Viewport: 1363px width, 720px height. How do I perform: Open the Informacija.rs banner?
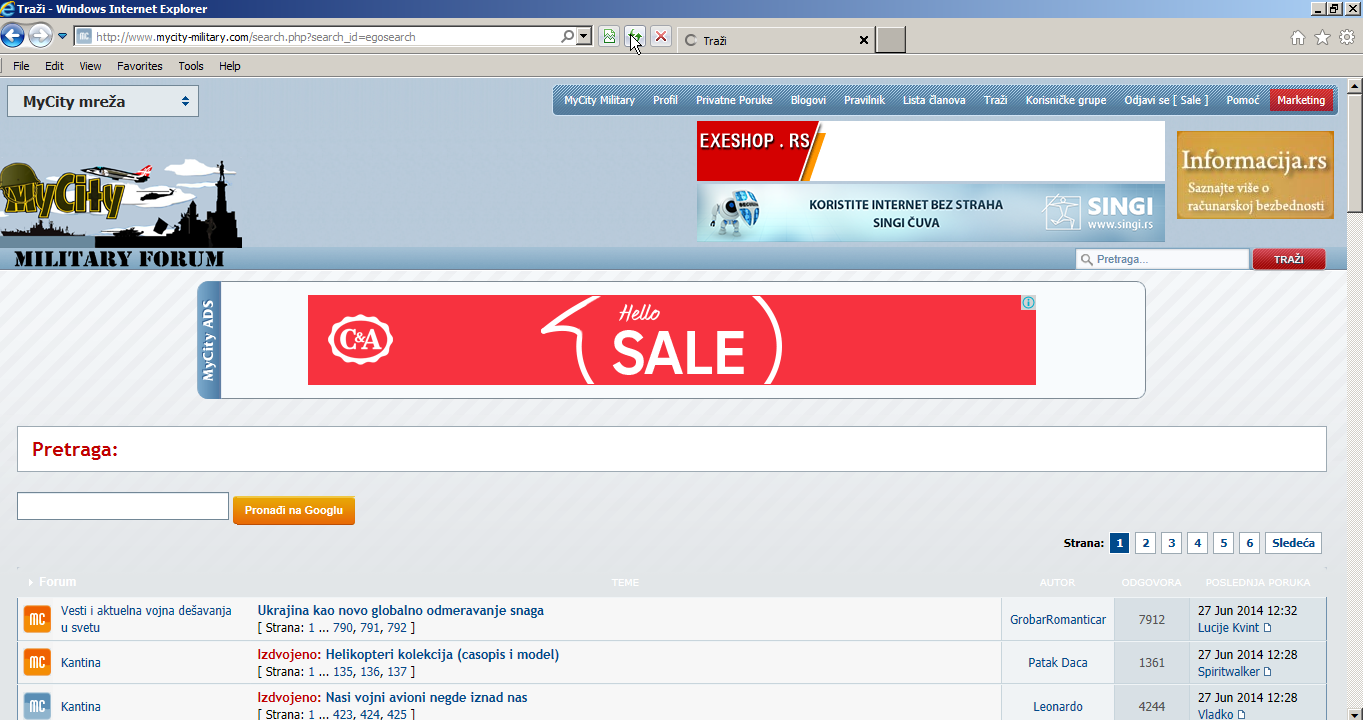pyautogui.click(x=1255, y=175)
